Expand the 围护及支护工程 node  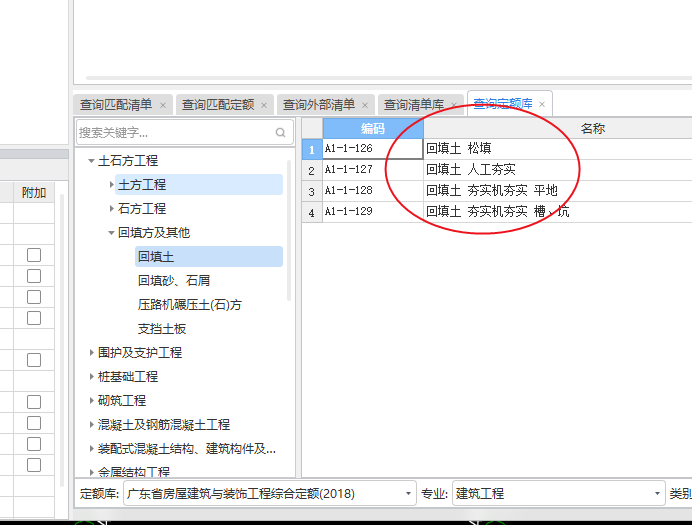(91, 352)
